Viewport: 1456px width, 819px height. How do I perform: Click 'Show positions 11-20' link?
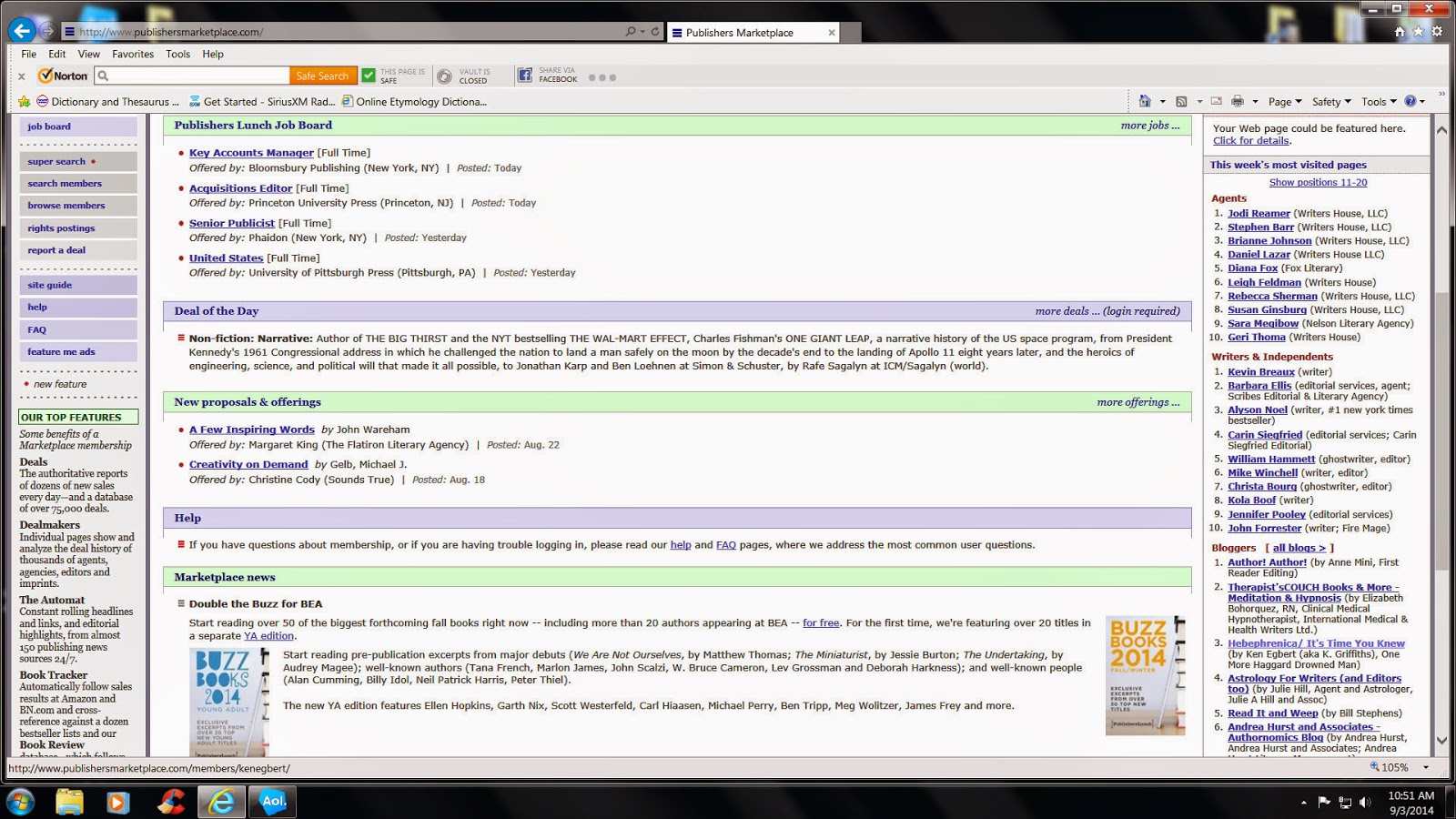pyautogui.click(x=1318, y=182)
